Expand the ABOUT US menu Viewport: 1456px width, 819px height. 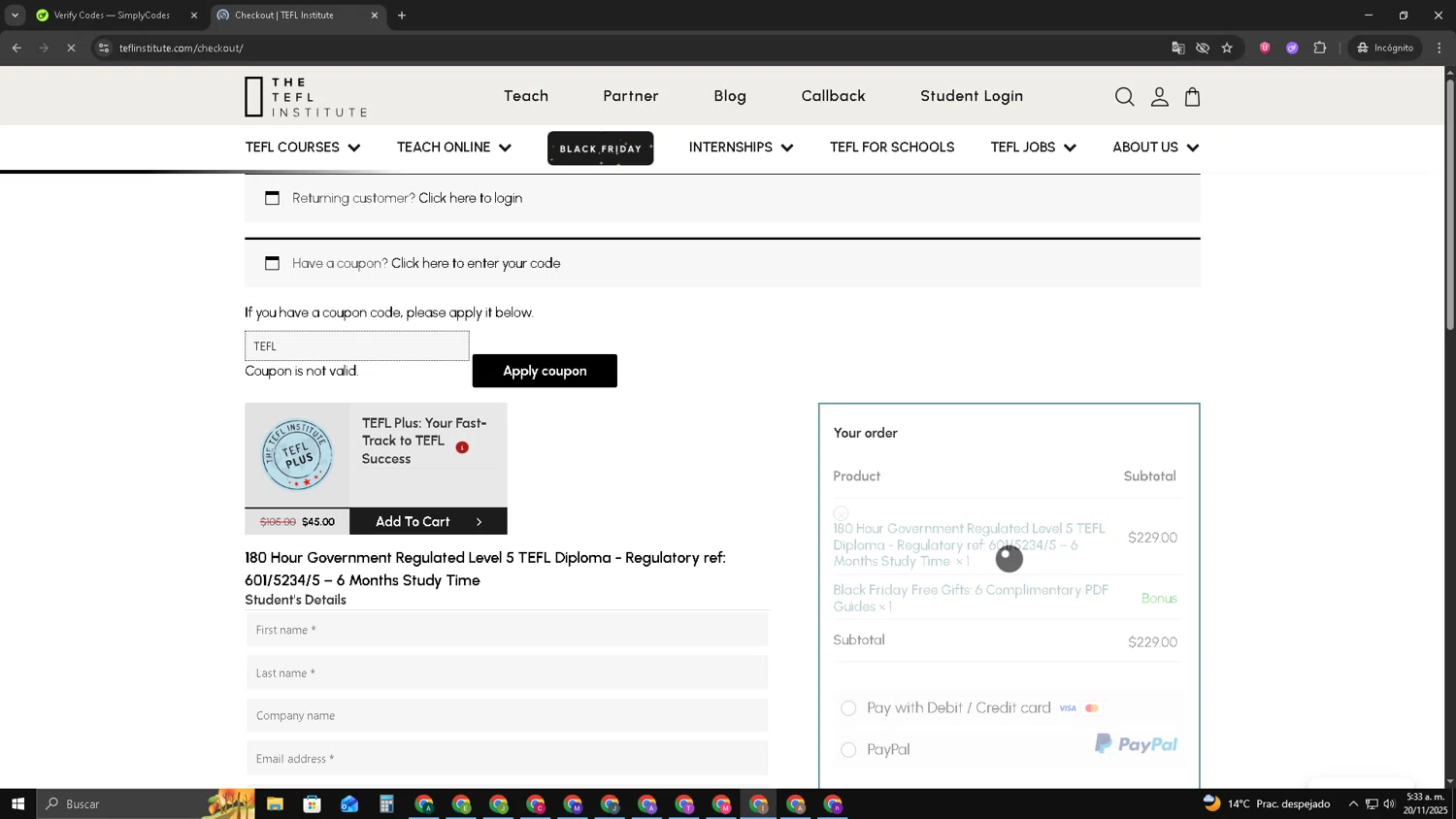[x=1155, y=147]
